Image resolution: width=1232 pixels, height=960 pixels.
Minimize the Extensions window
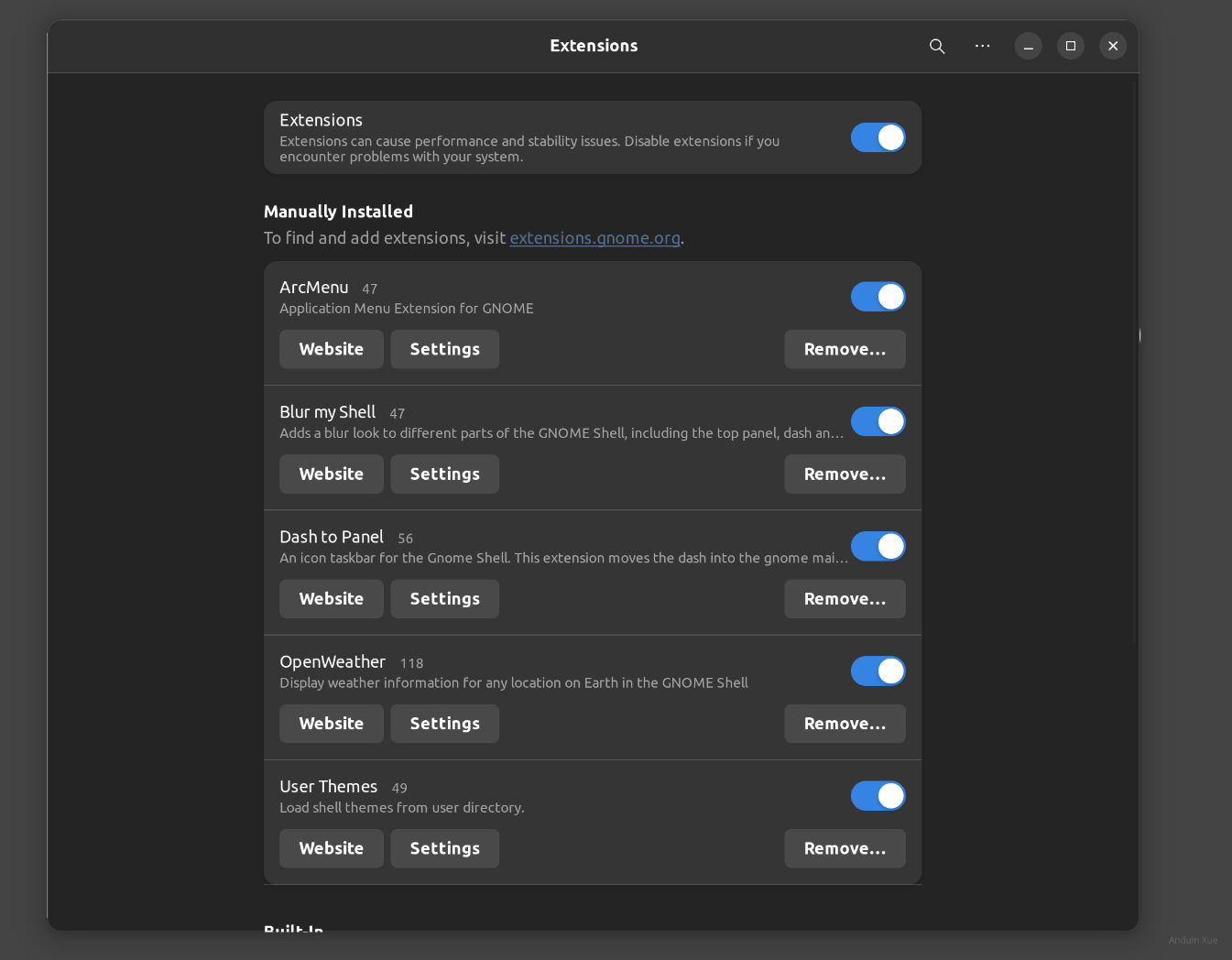[x=1028, y=46]
